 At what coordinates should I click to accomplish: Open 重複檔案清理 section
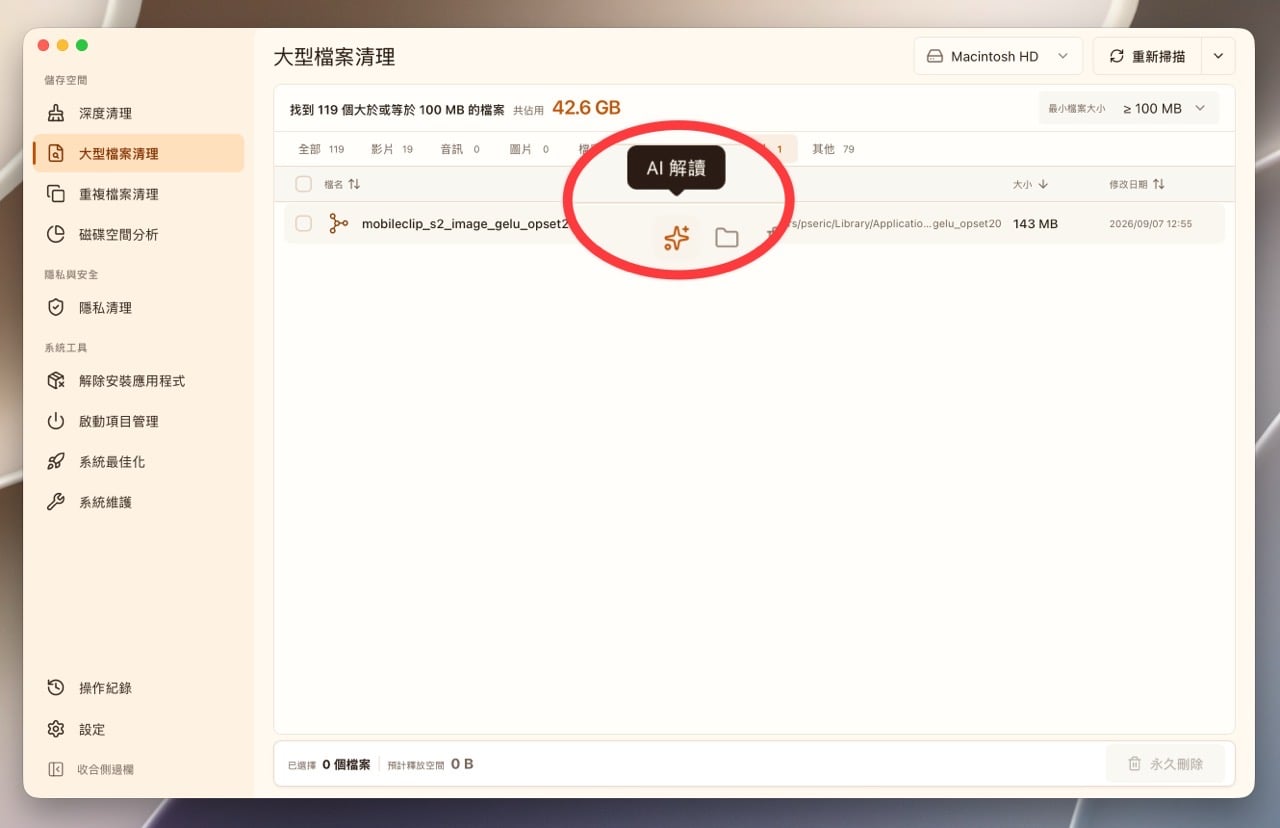pos(138,194)
